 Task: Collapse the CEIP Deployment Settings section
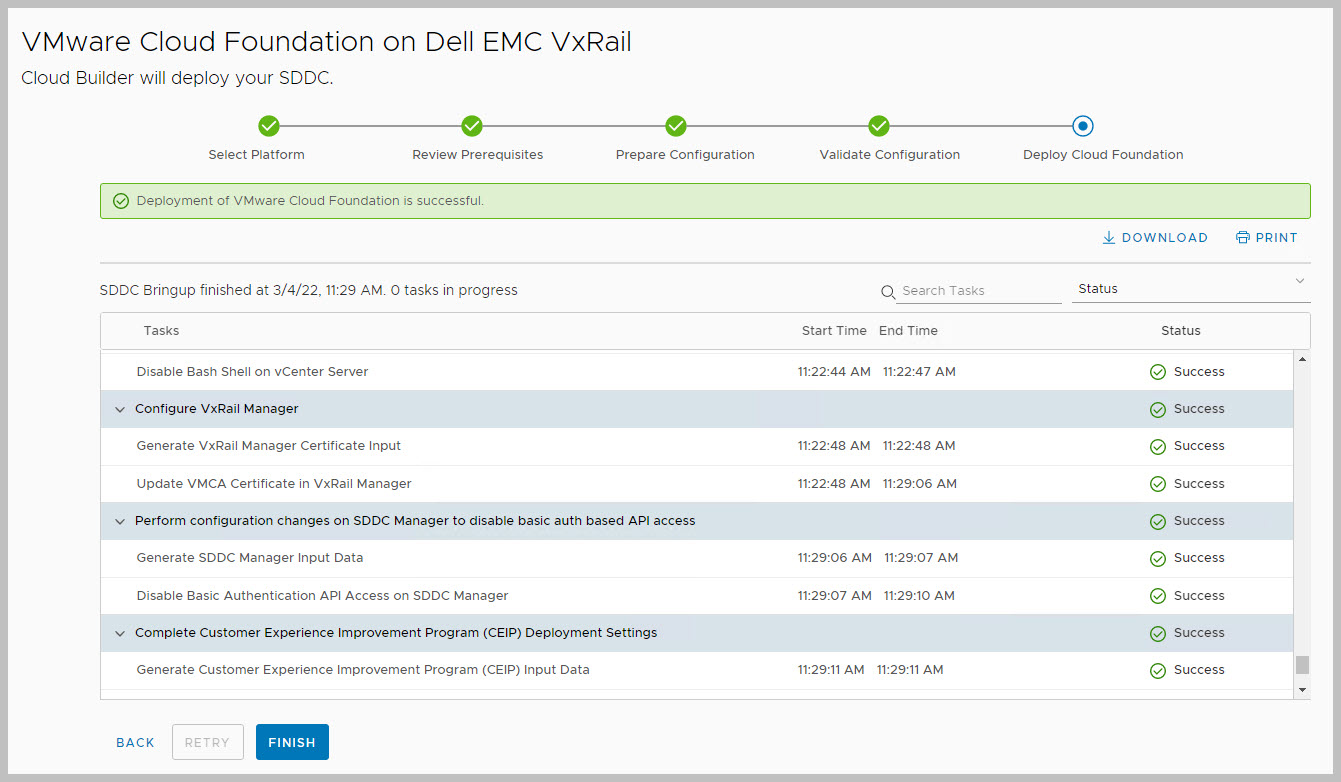pyautogui.click(x=120, y=633)
